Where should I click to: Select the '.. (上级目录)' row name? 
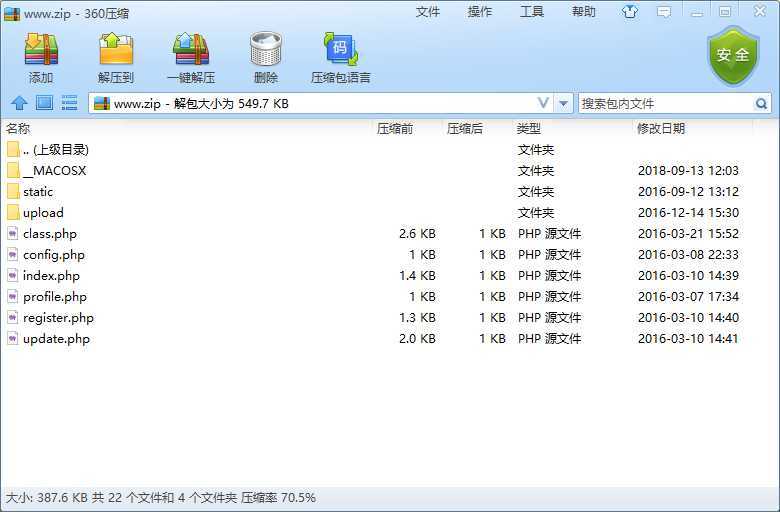point(56,149)
